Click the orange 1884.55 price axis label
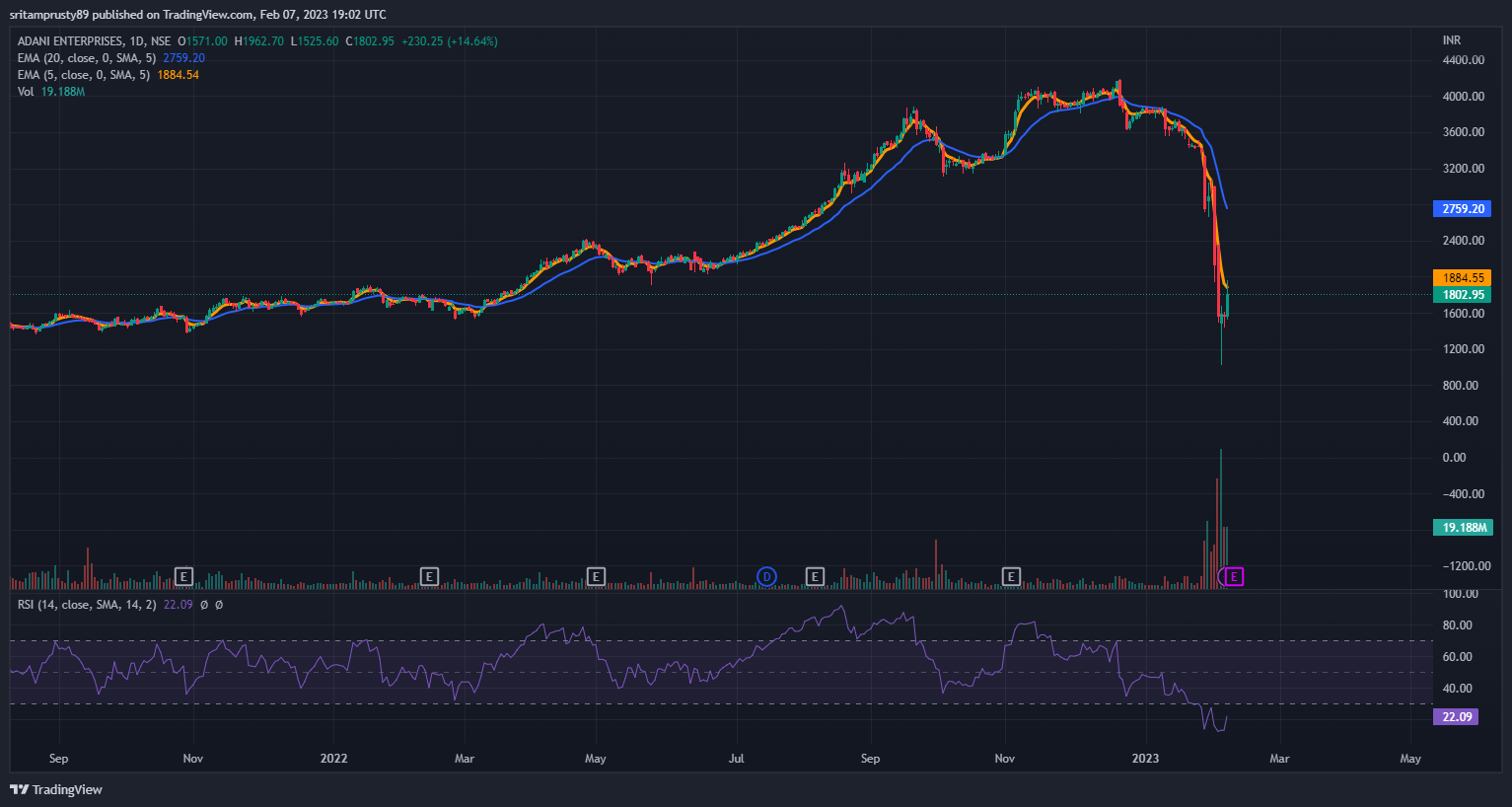Screen dimensions: 1512x807 tap(1463, 278)
